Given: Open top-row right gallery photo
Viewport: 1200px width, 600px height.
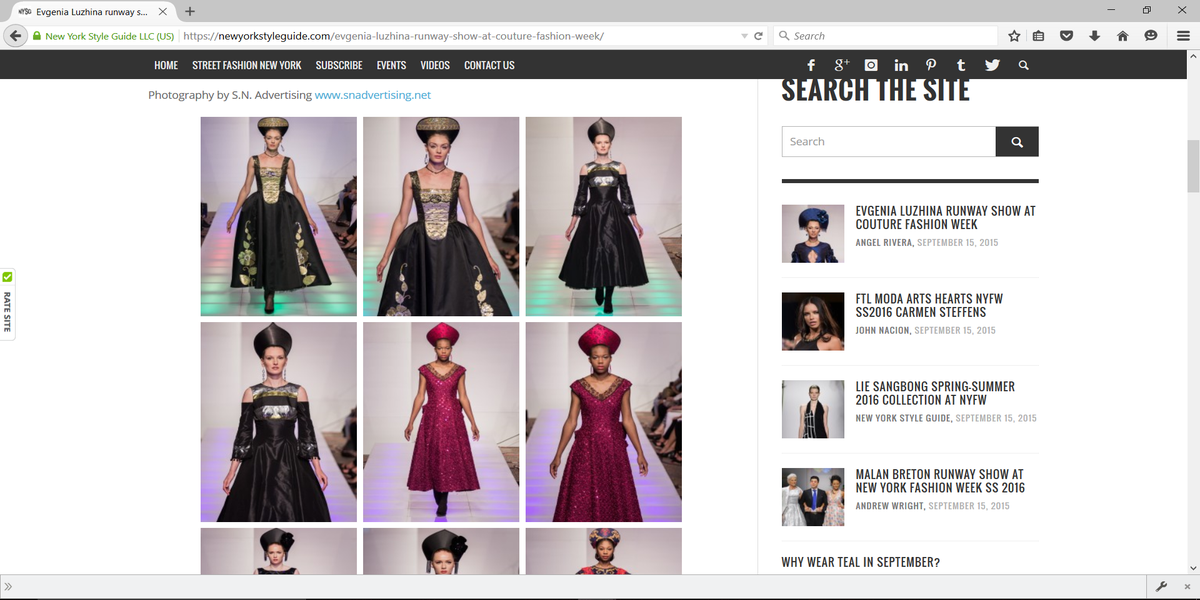Looking at the screenshot, I should pos(604,217).
